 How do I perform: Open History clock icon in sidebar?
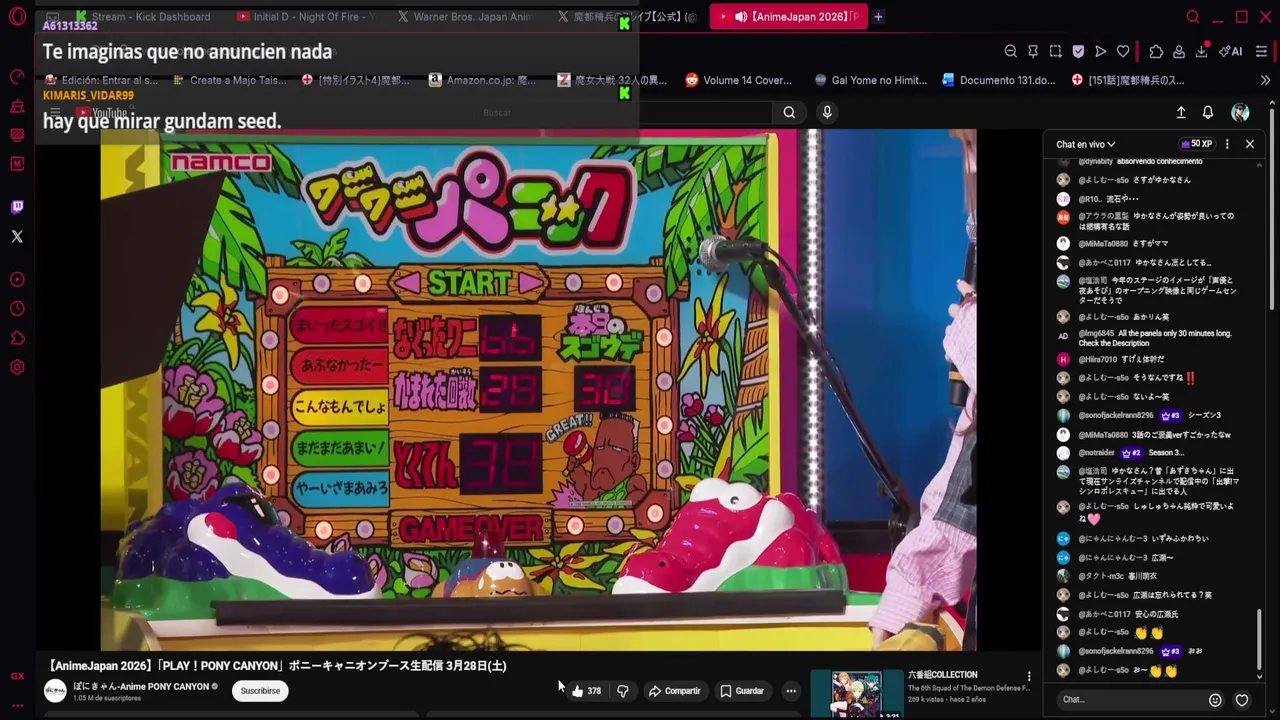point(17,309)
